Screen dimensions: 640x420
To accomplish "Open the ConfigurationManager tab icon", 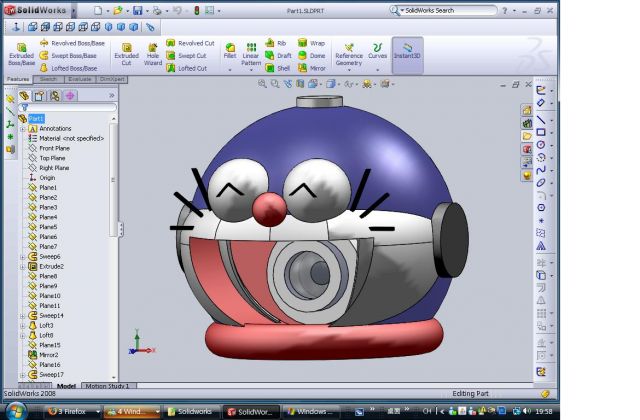I will tap(55, 96).
